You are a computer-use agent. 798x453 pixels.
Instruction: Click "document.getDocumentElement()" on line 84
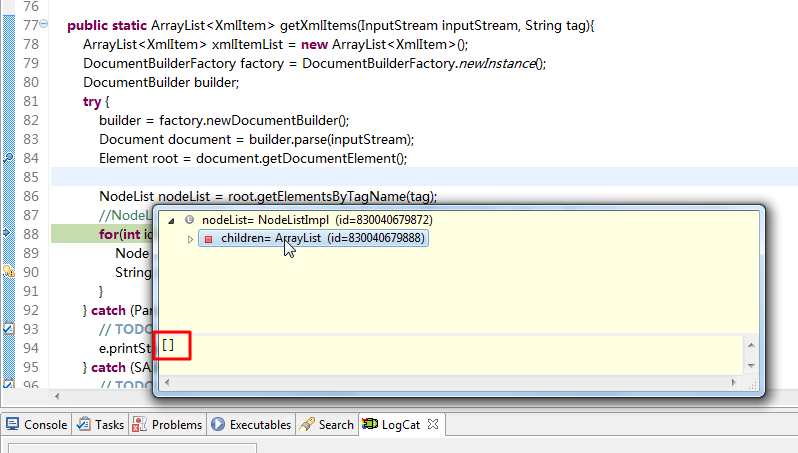tap(300, 158)
